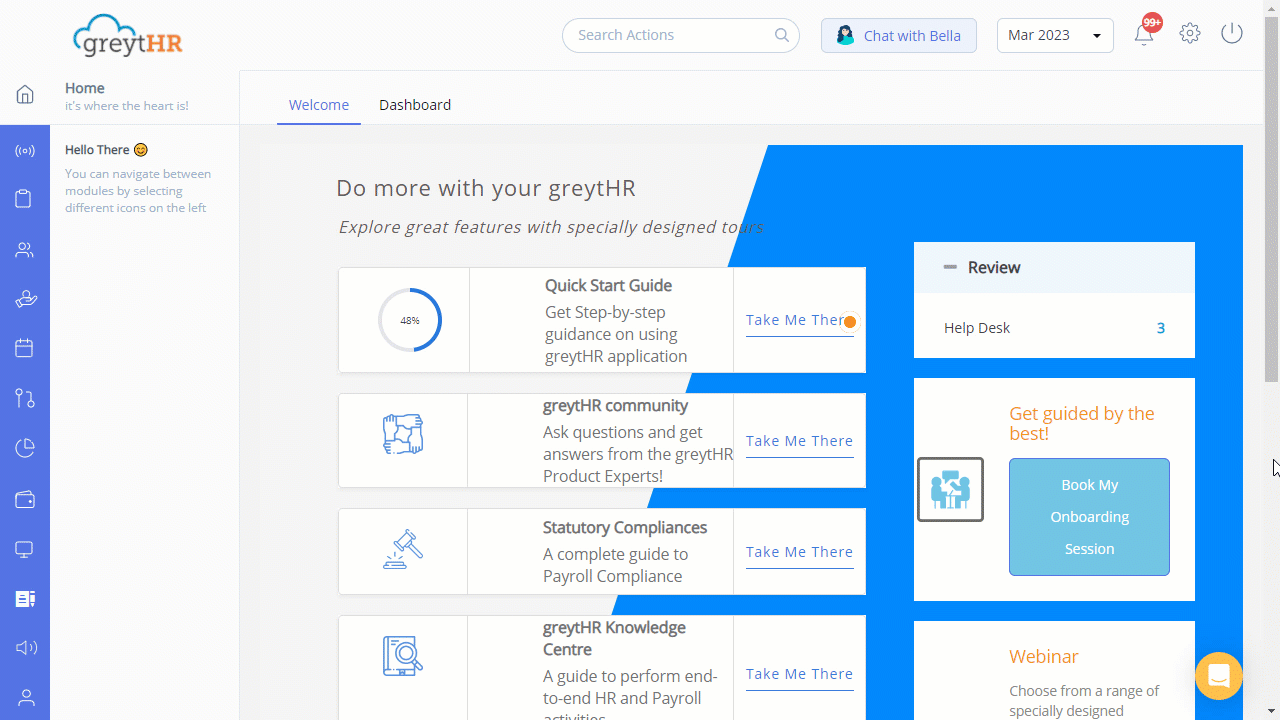The width and height of the screenshot is (1280, 720).
Task: Open the megaphone announcements sidebar icon
Action: pos(25,648)
